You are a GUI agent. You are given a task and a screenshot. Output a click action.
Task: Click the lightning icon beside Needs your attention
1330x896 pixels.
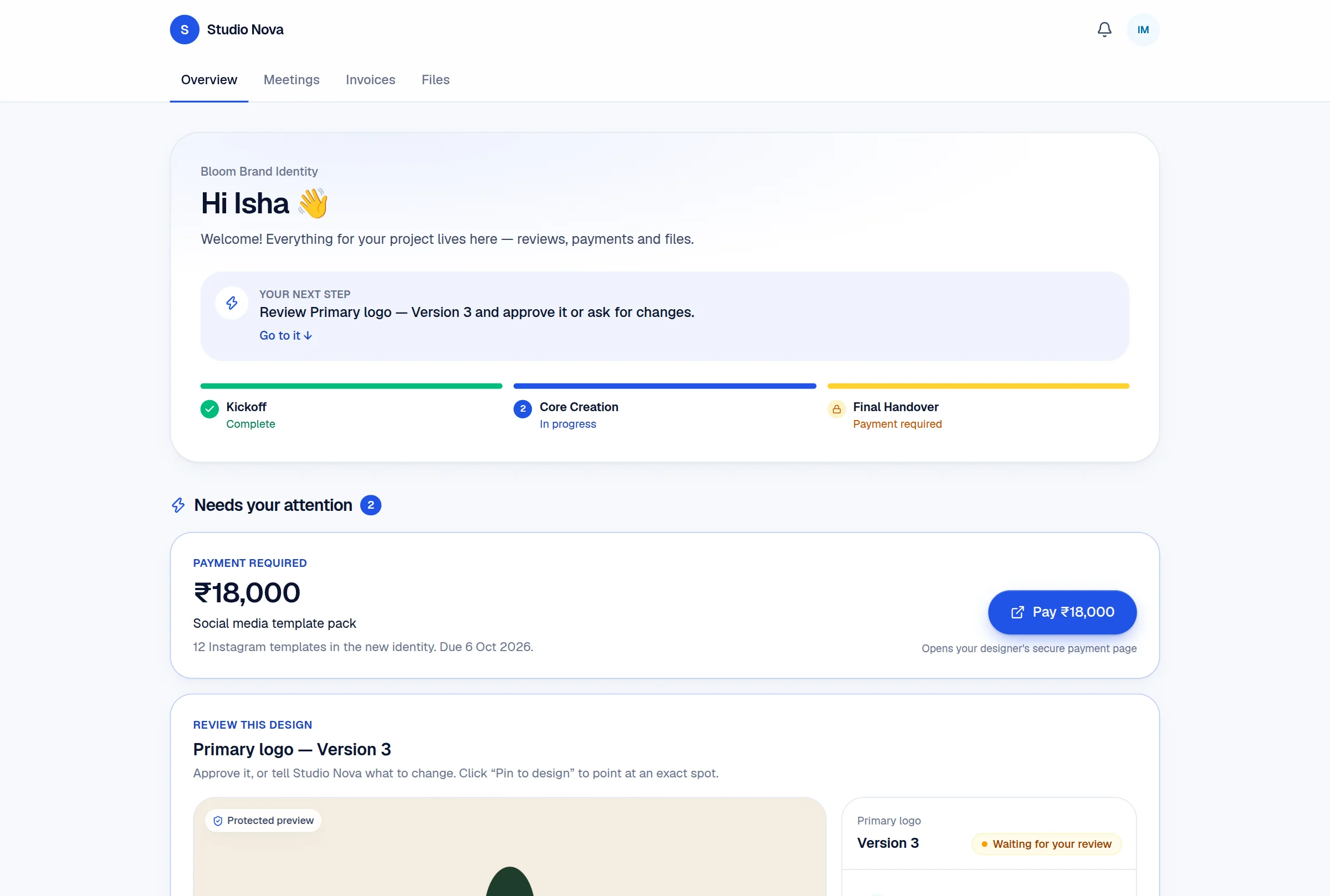178,505
